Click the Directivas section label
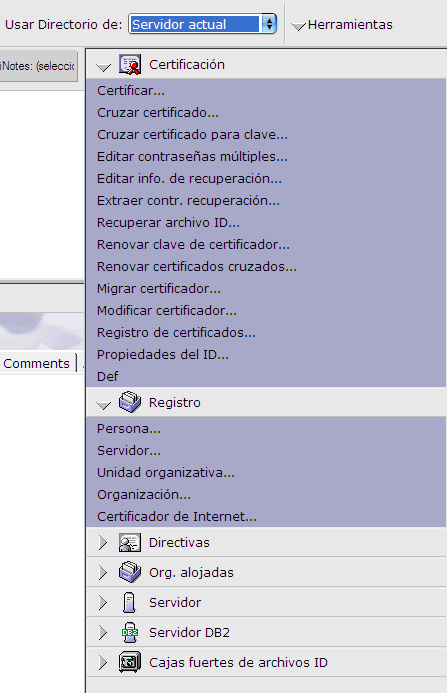 tap(179, 542)
